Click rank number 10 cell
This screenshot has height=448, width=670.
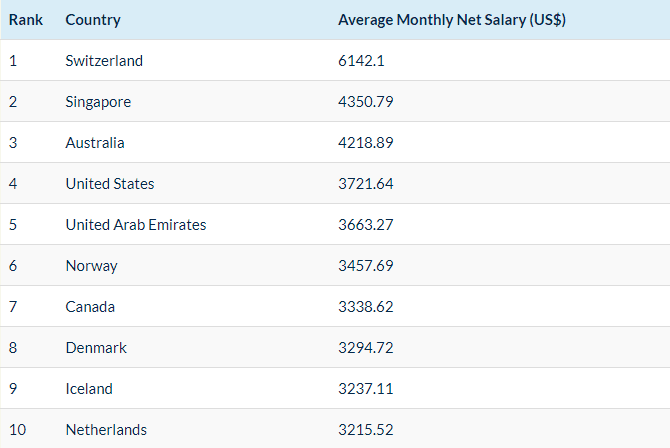point(17,430)
